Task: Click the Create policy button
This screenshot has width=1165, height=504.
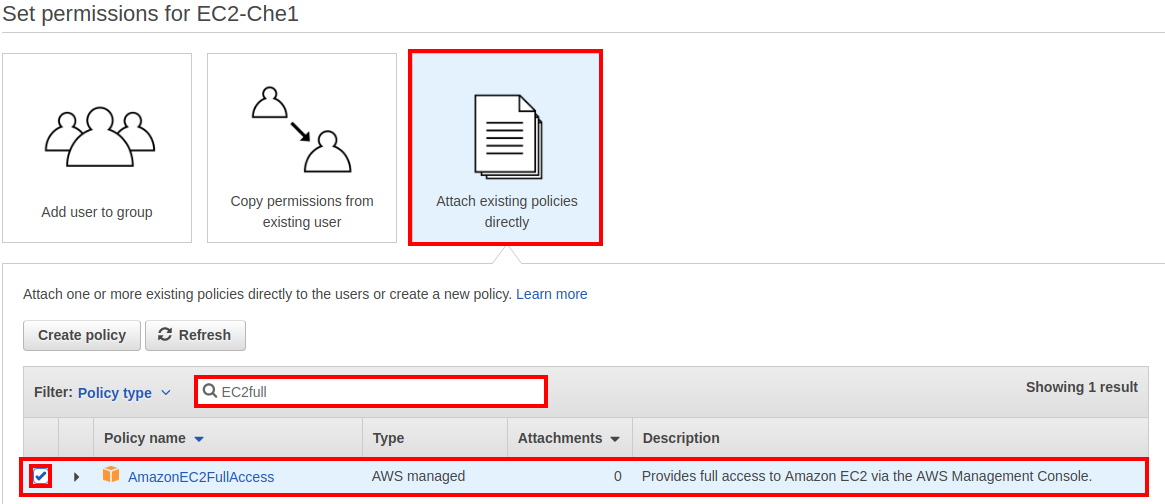Action: click(82, 335)
